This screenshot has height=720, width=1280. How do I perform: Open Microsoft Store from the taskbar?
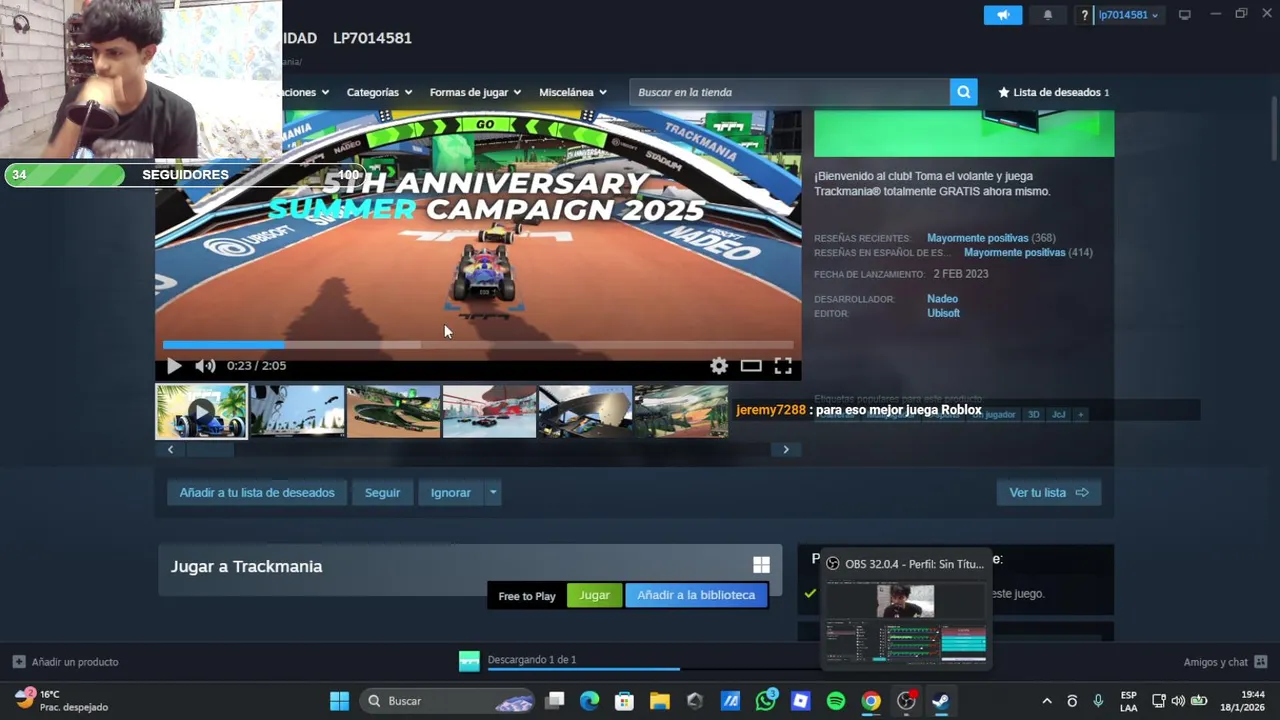(624, 701)
